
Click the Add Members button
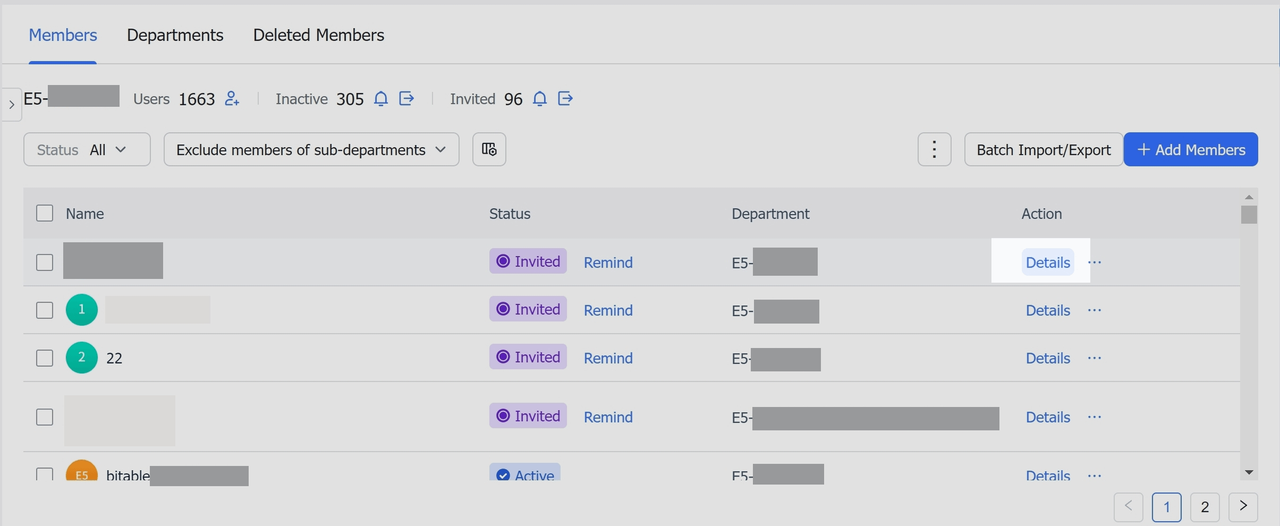(1190, 150)
